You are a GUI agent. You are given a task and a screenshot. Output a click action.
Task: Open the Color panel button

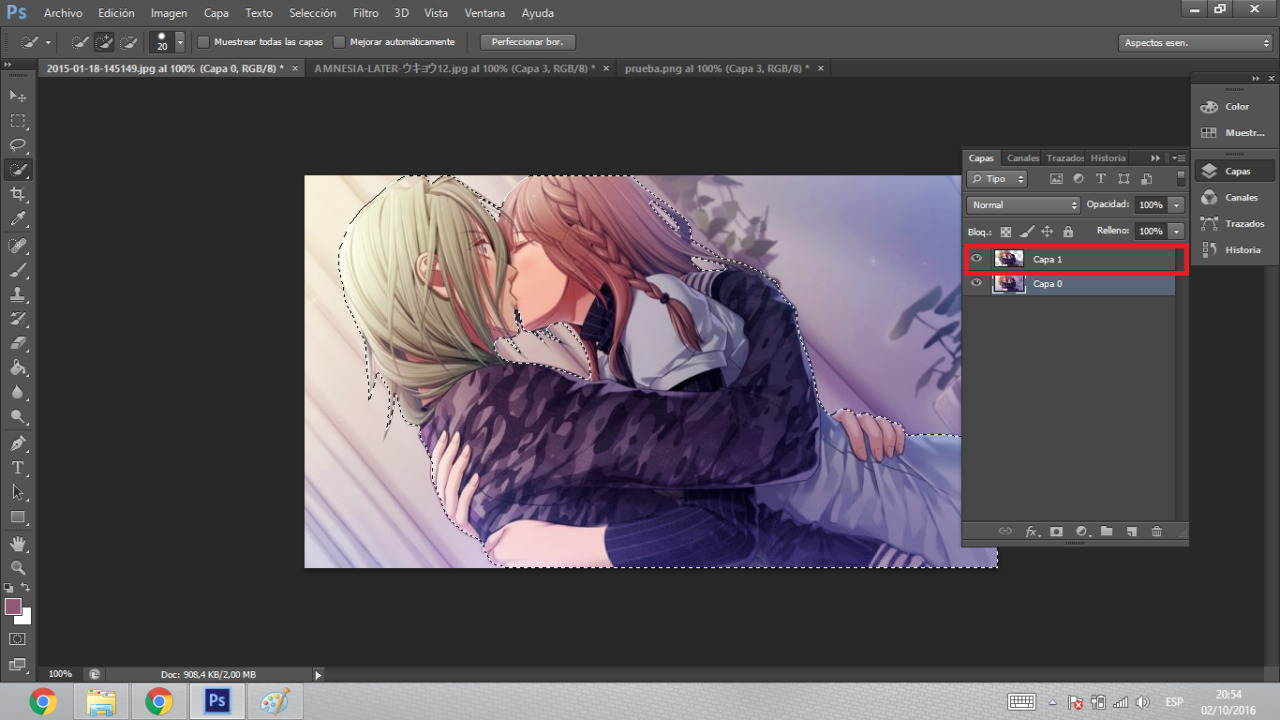(1234, 107)
